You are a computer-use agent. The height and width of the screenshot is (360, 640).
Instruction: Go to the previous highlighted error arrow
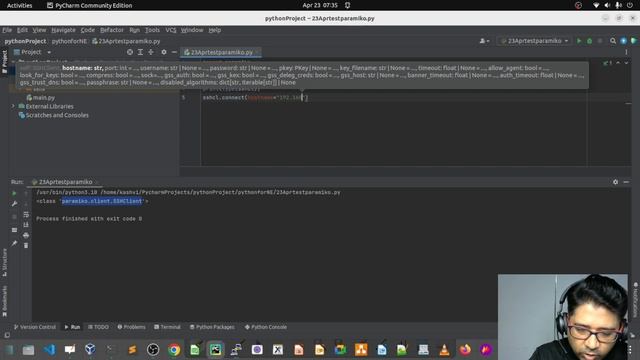click(x=618, y=63)
